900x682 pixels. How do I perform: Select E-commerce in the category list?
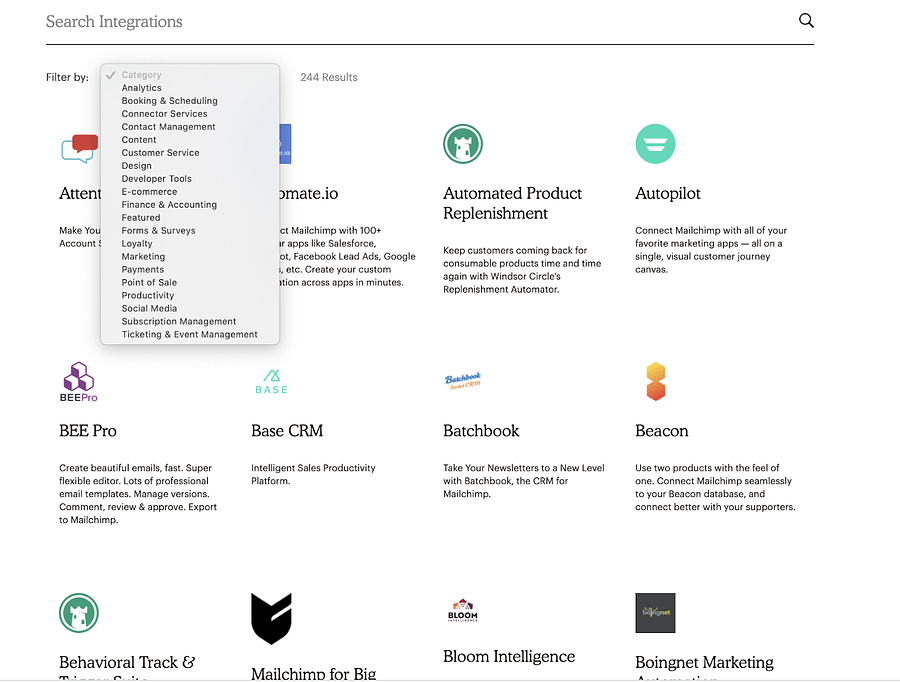(149, 192)
